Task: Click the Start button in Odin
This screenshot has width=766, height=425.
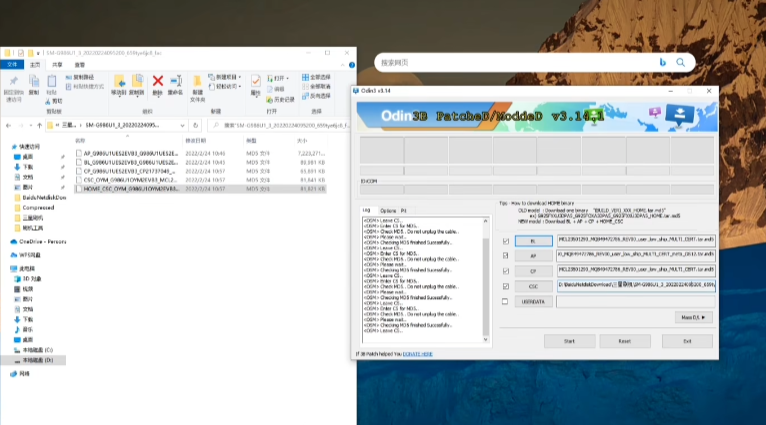Action: (570, 341)
